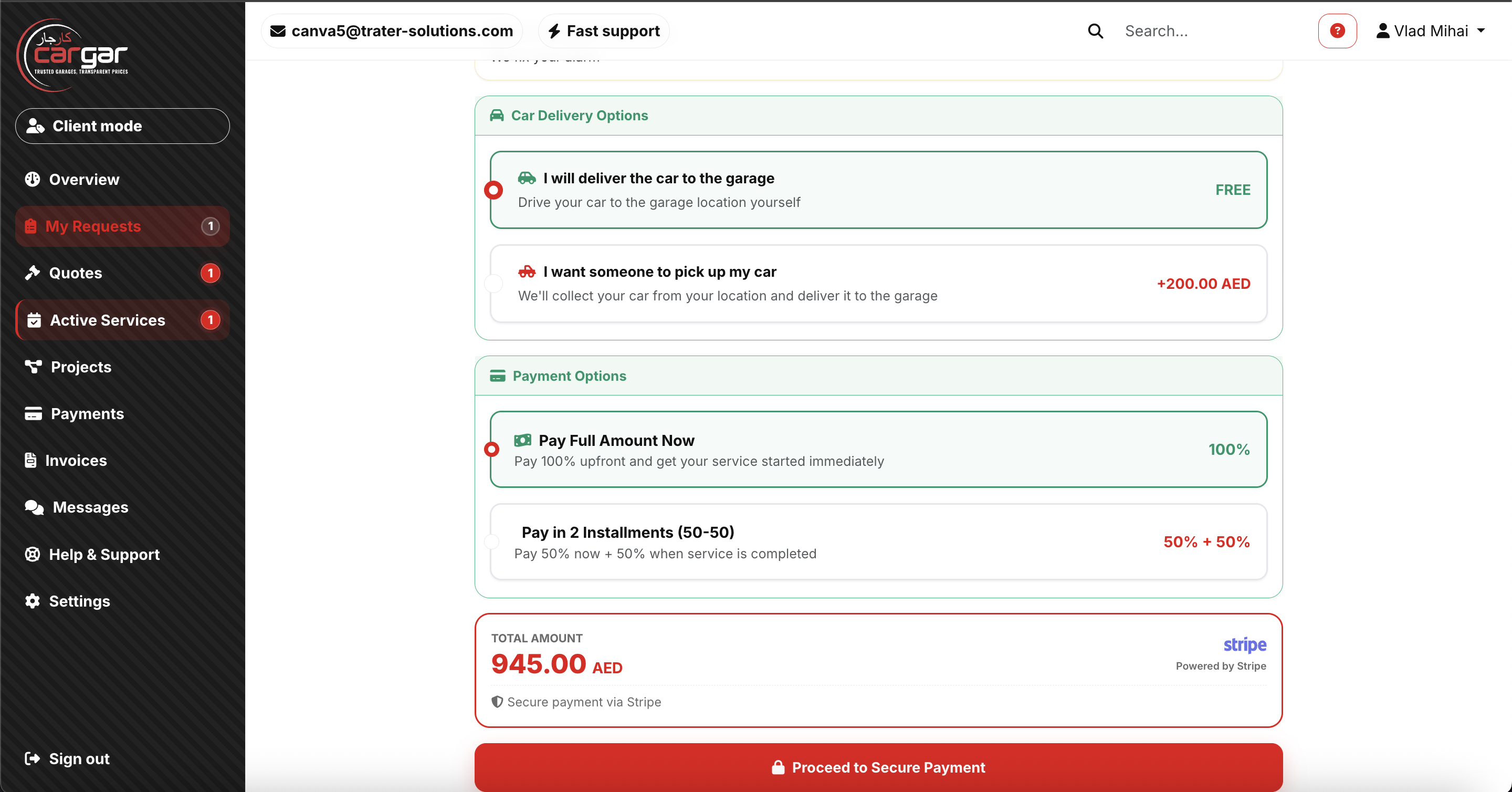Switch to the Active Services section

pyautogui.click(x=107, y=320)
